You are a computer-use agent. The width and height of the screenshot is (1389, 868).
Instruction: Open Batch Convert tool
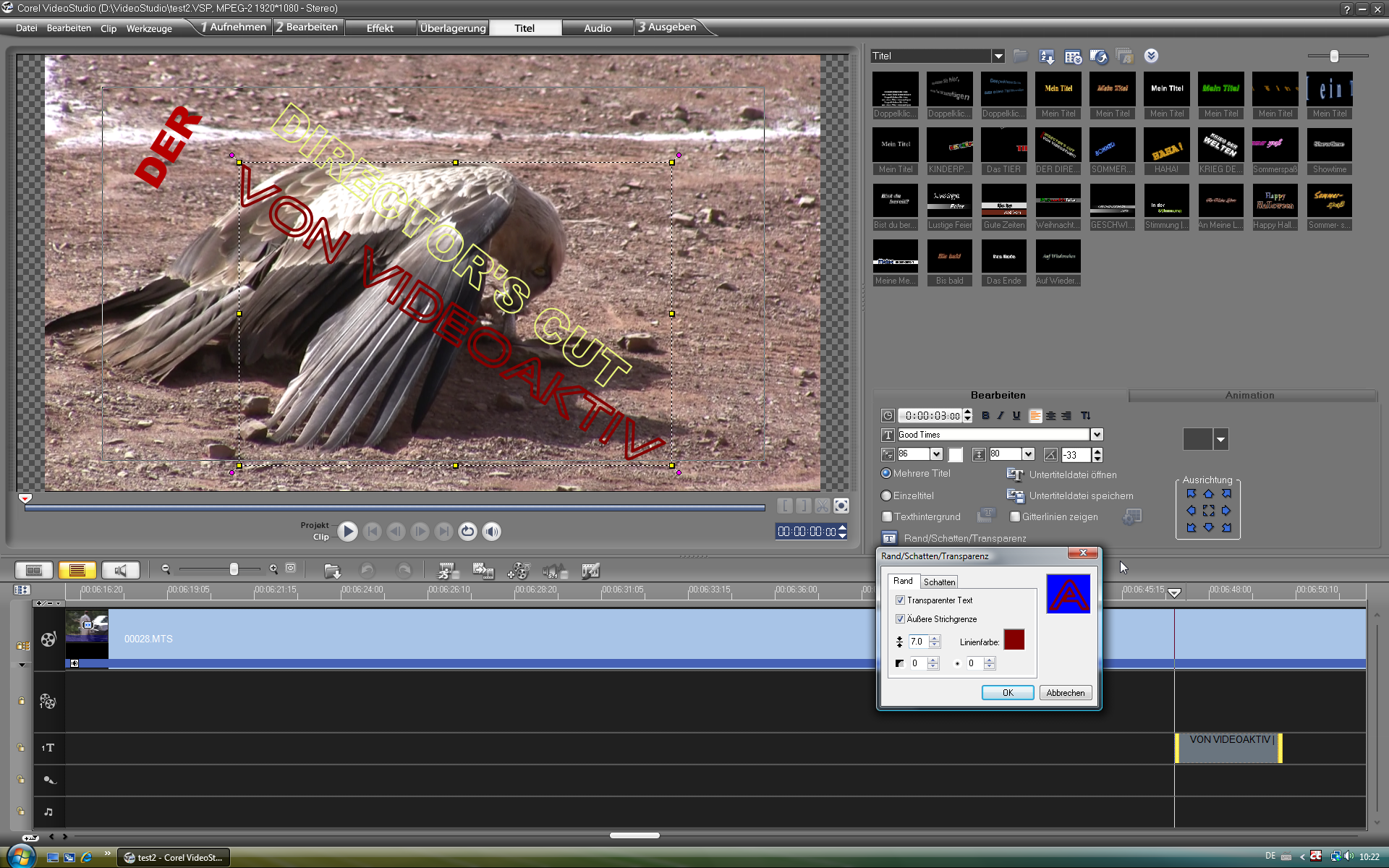(x=483, y=571)
